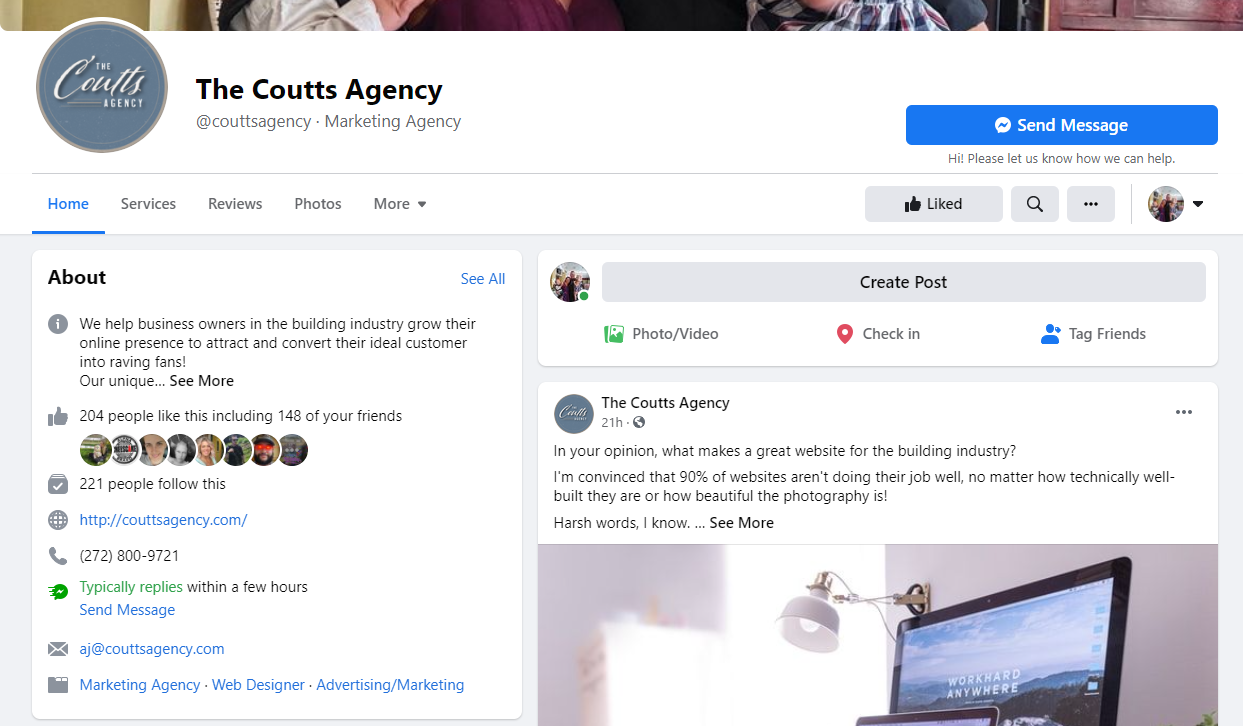Expand the post text with See More
This screenshot has height=726, width=1243.
[741, 523]
